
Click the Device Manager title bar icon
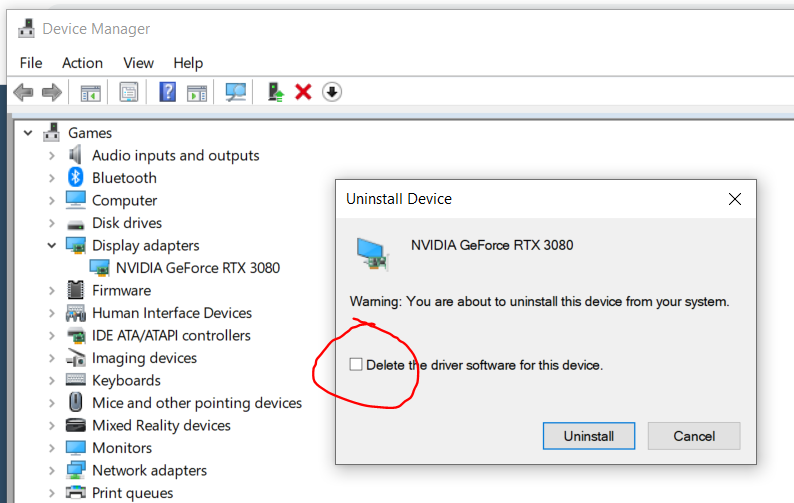26,28
